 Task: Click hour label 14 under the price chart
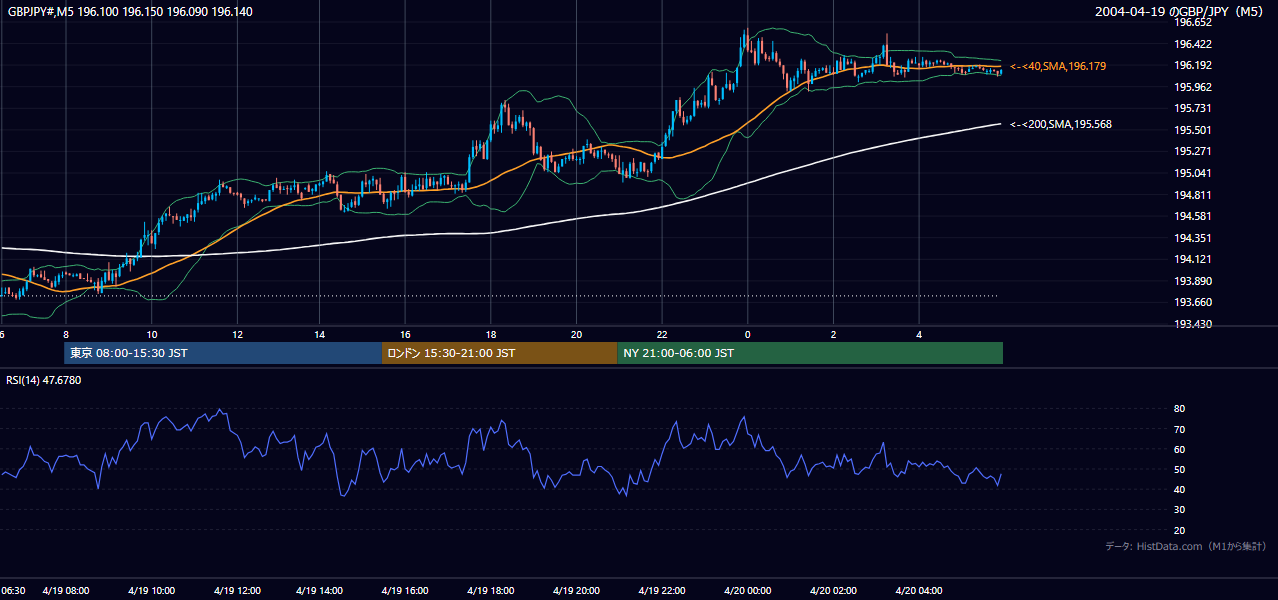[320, 334]
